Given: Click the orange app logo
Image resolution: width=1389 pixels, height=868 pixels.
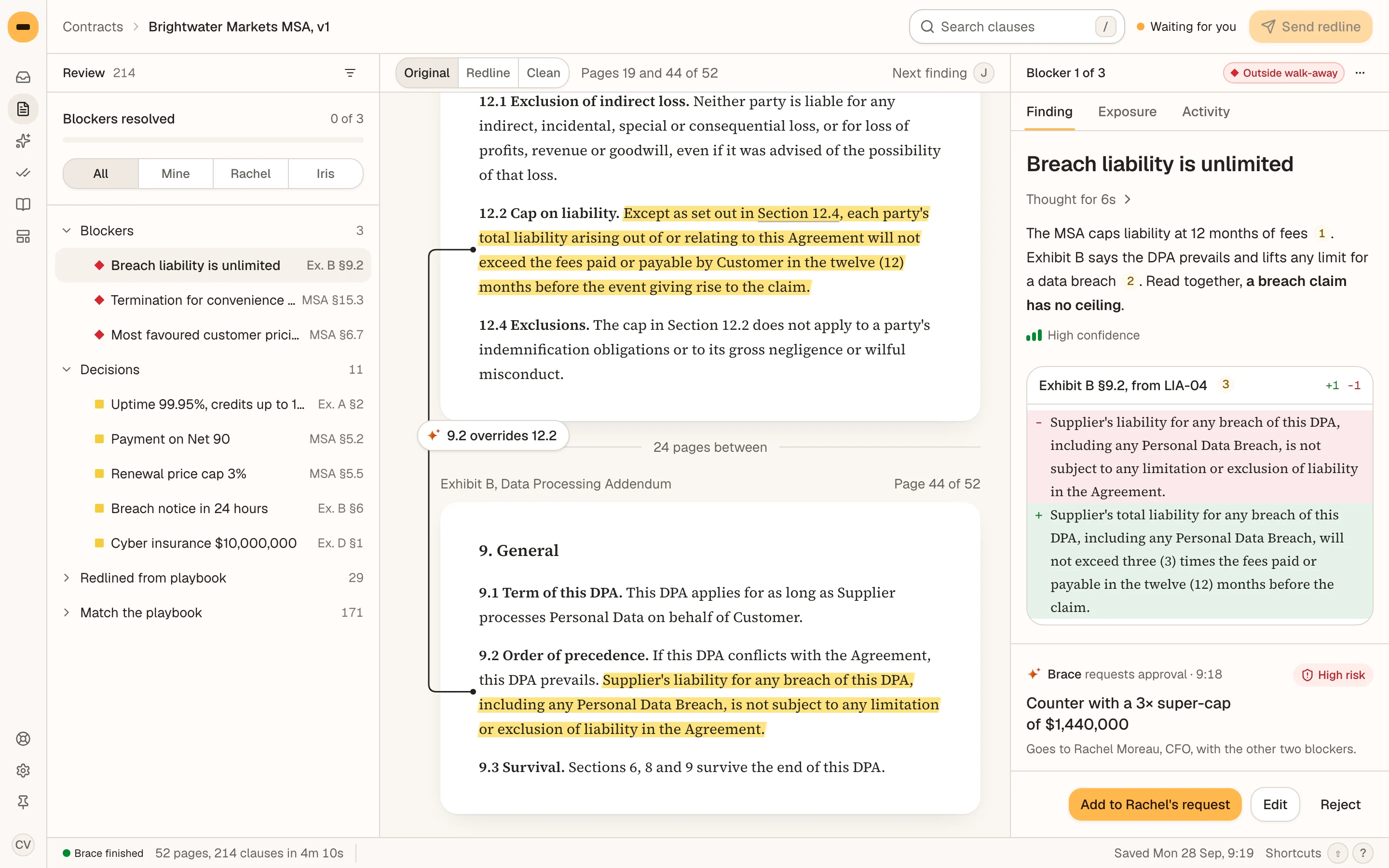Looking at the screenshot, I should [23, 27].
